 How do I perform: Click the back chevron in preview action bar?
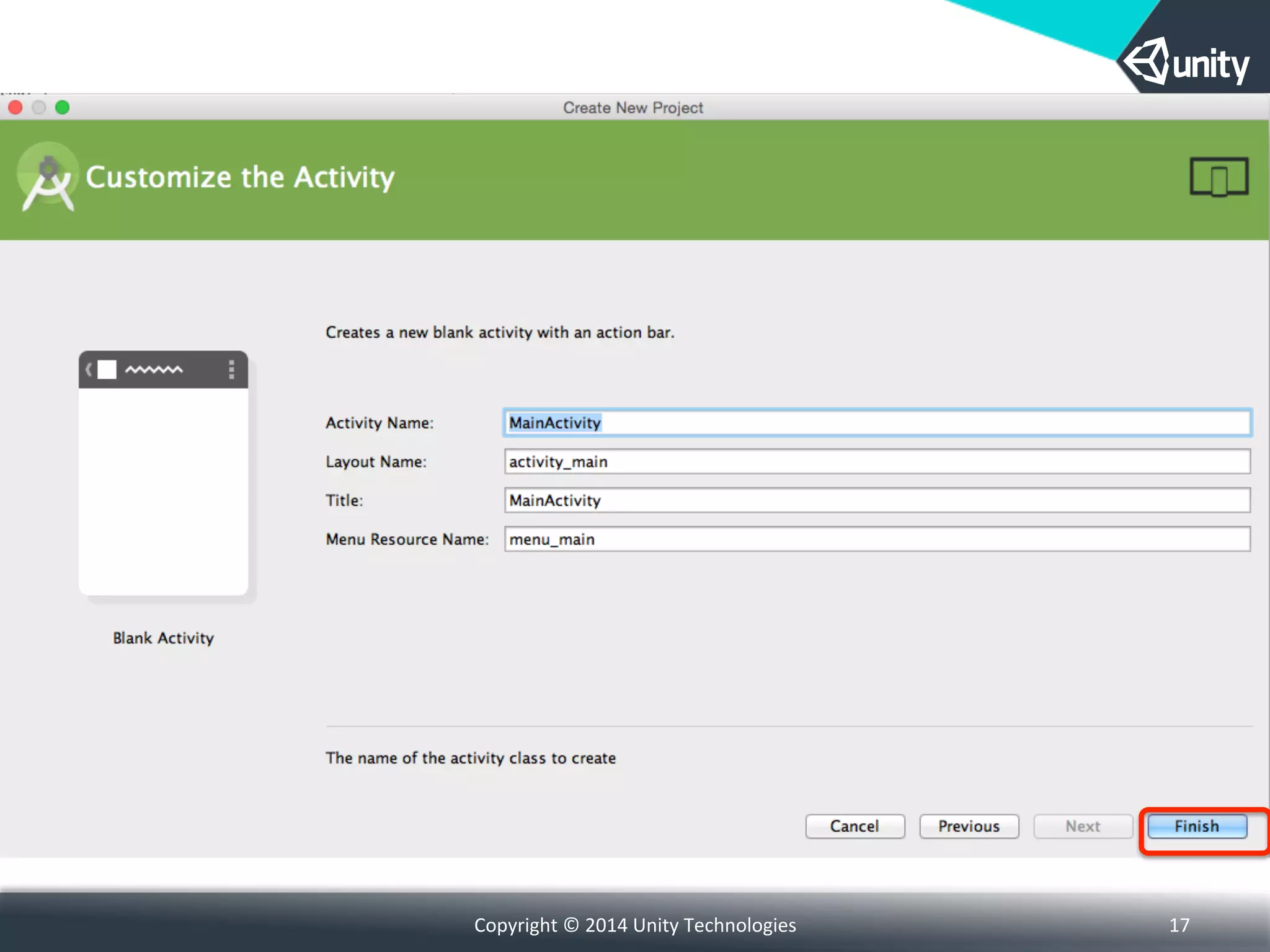89,369
